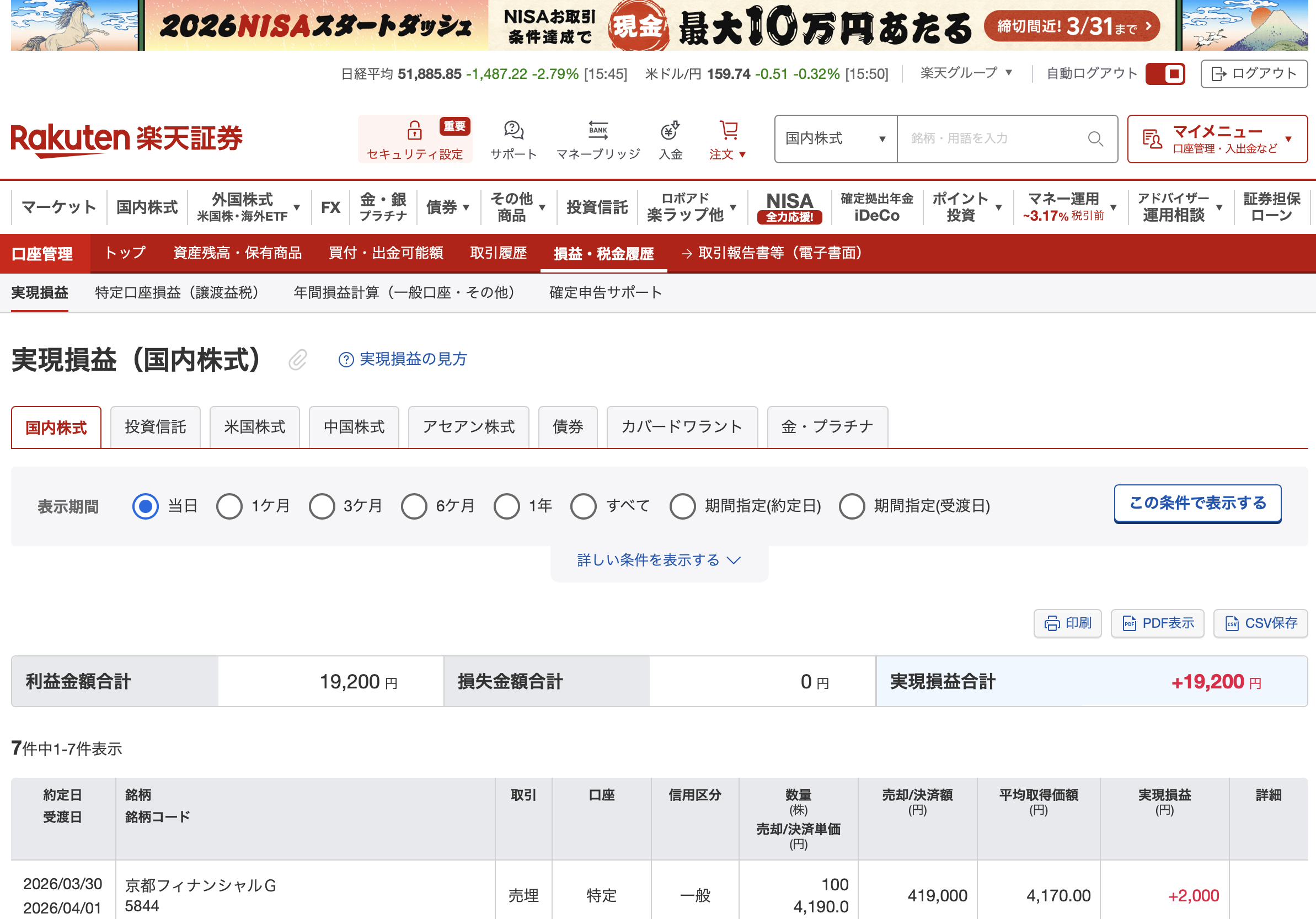Click the paperclip icon beside page title

click(297, 360)
